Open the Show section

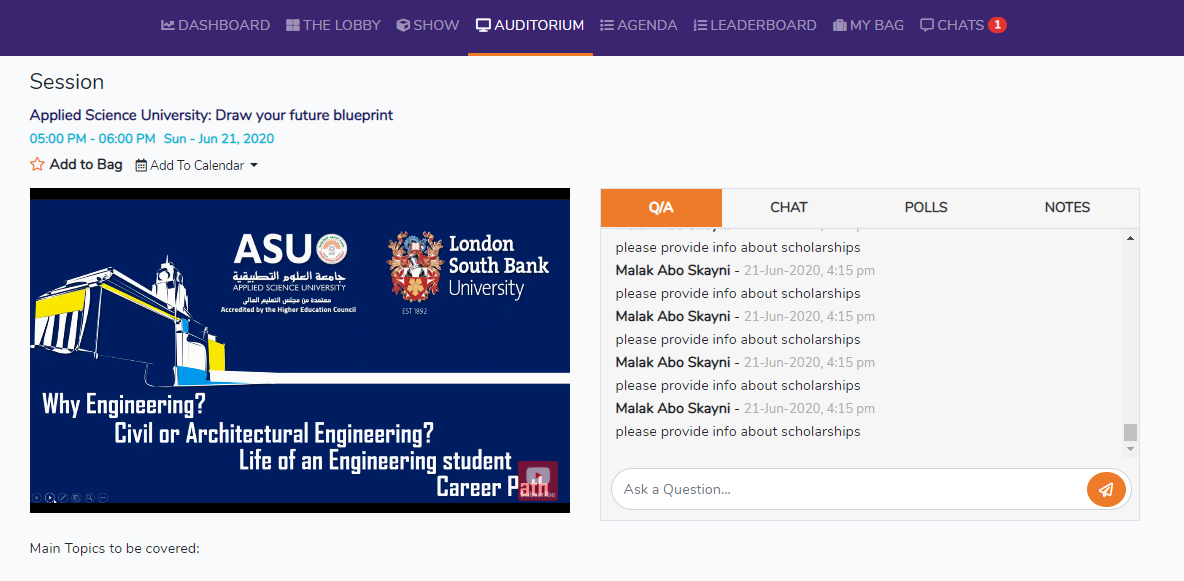pyautogui.click(x=427, y=25)
